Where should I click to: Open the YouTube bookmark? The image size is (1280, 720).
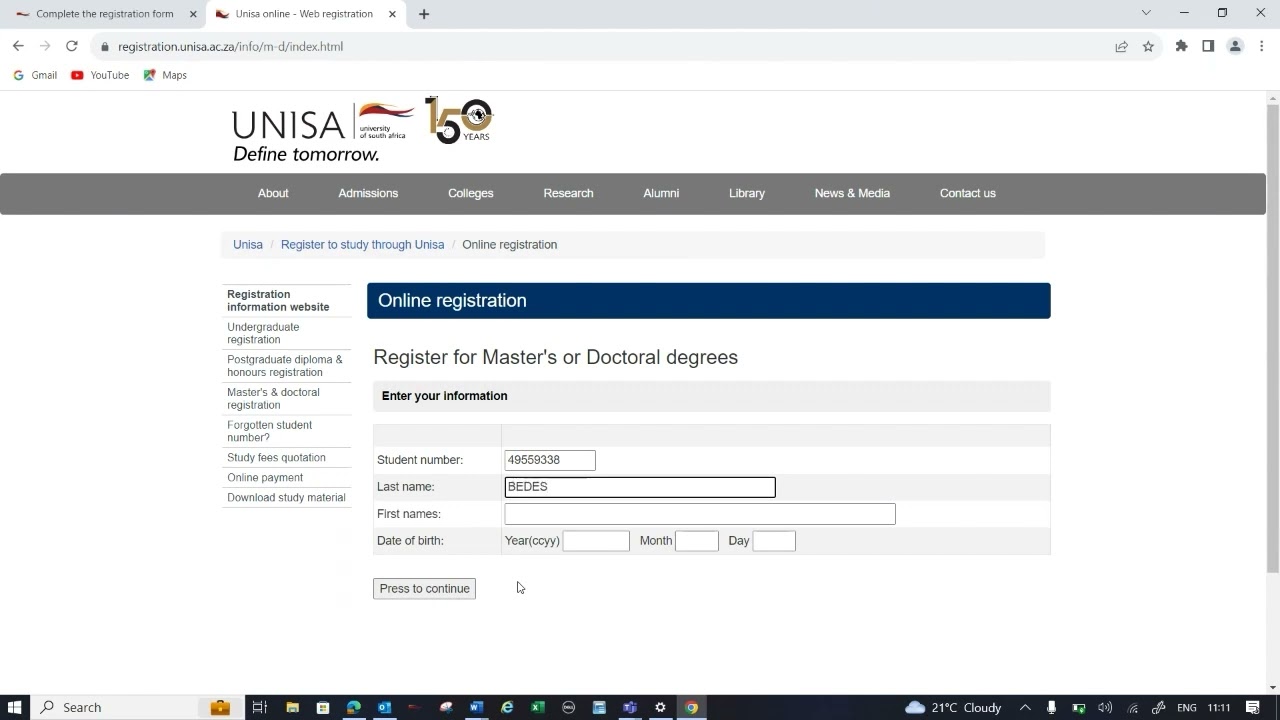(x=100, y=75)
